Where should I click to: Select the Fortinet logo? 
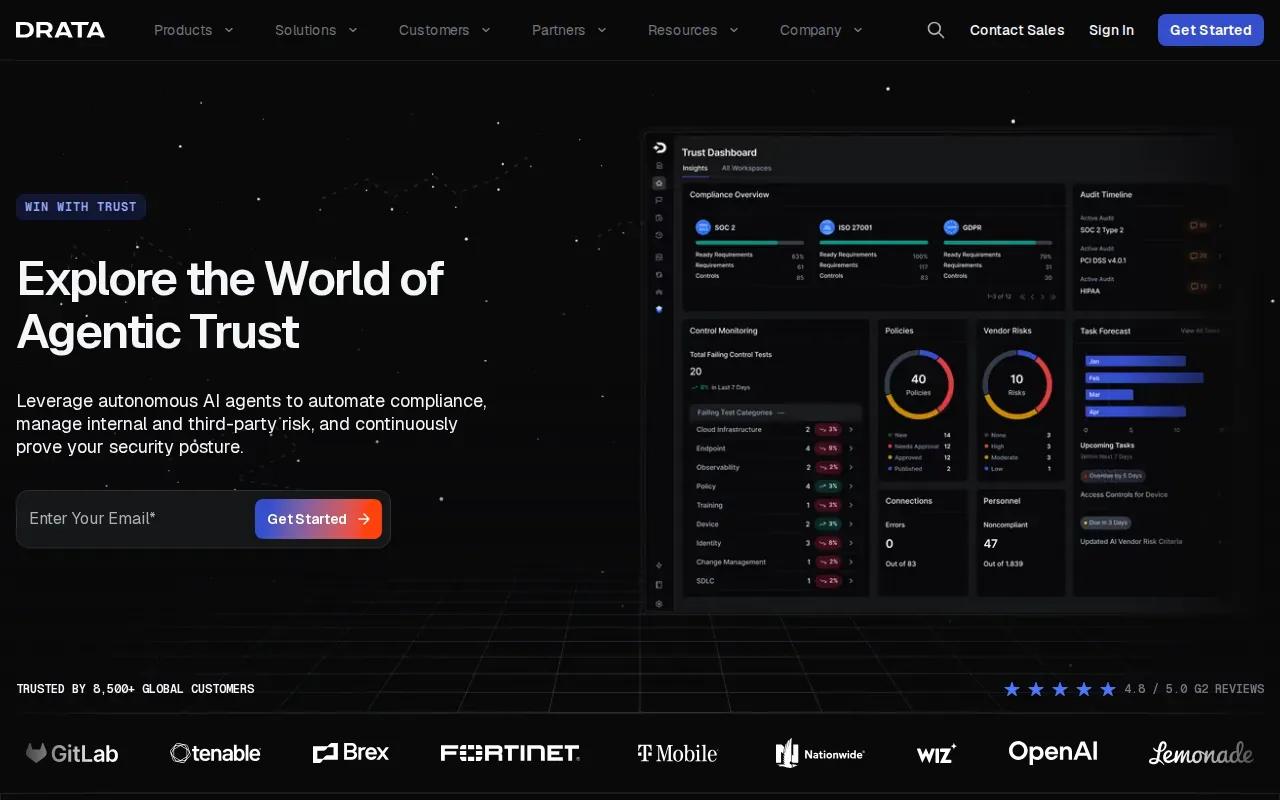coord(510,753)
